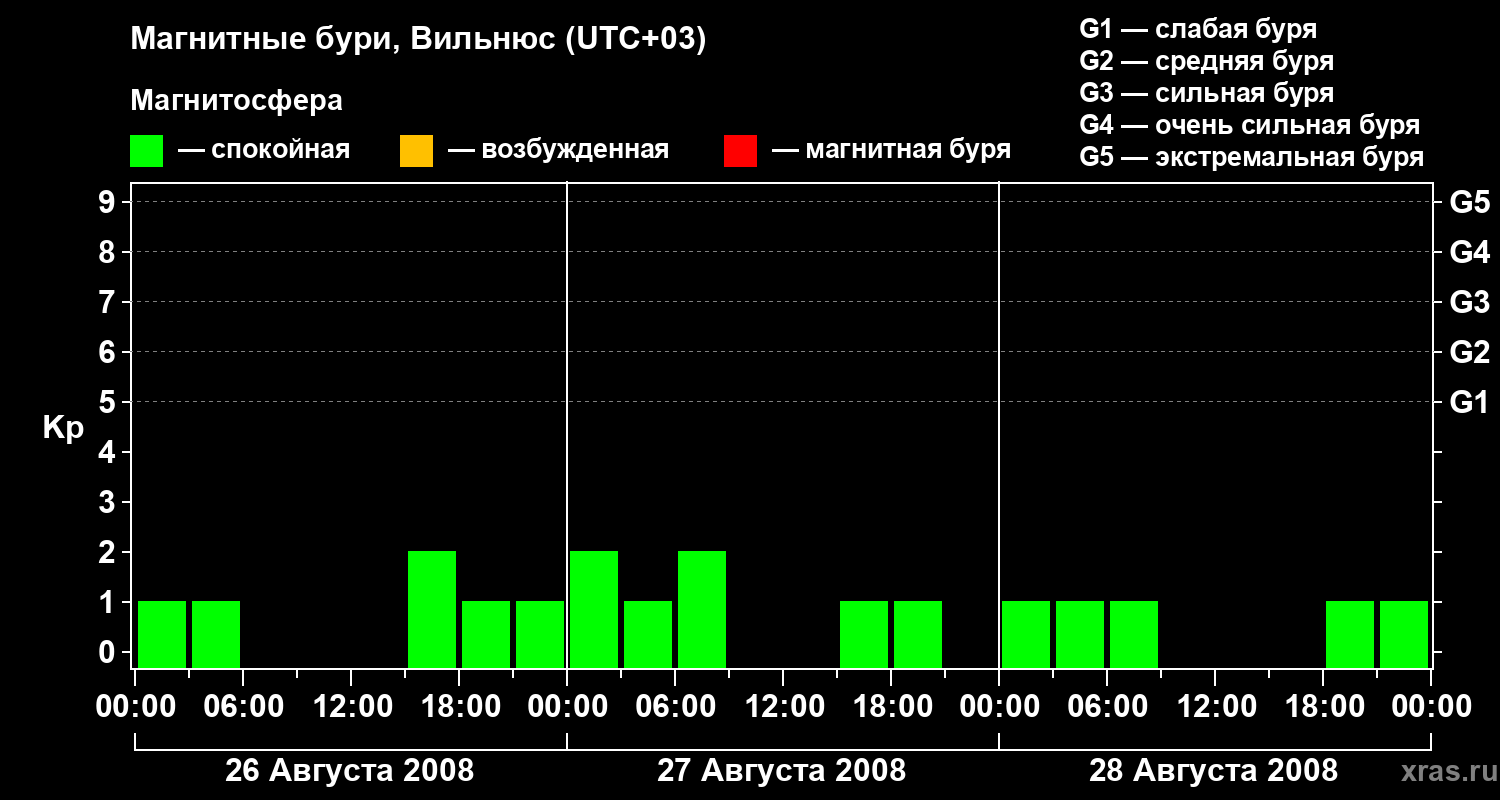Click the G3 — сильная буря legend text

tap(1207, 93)
